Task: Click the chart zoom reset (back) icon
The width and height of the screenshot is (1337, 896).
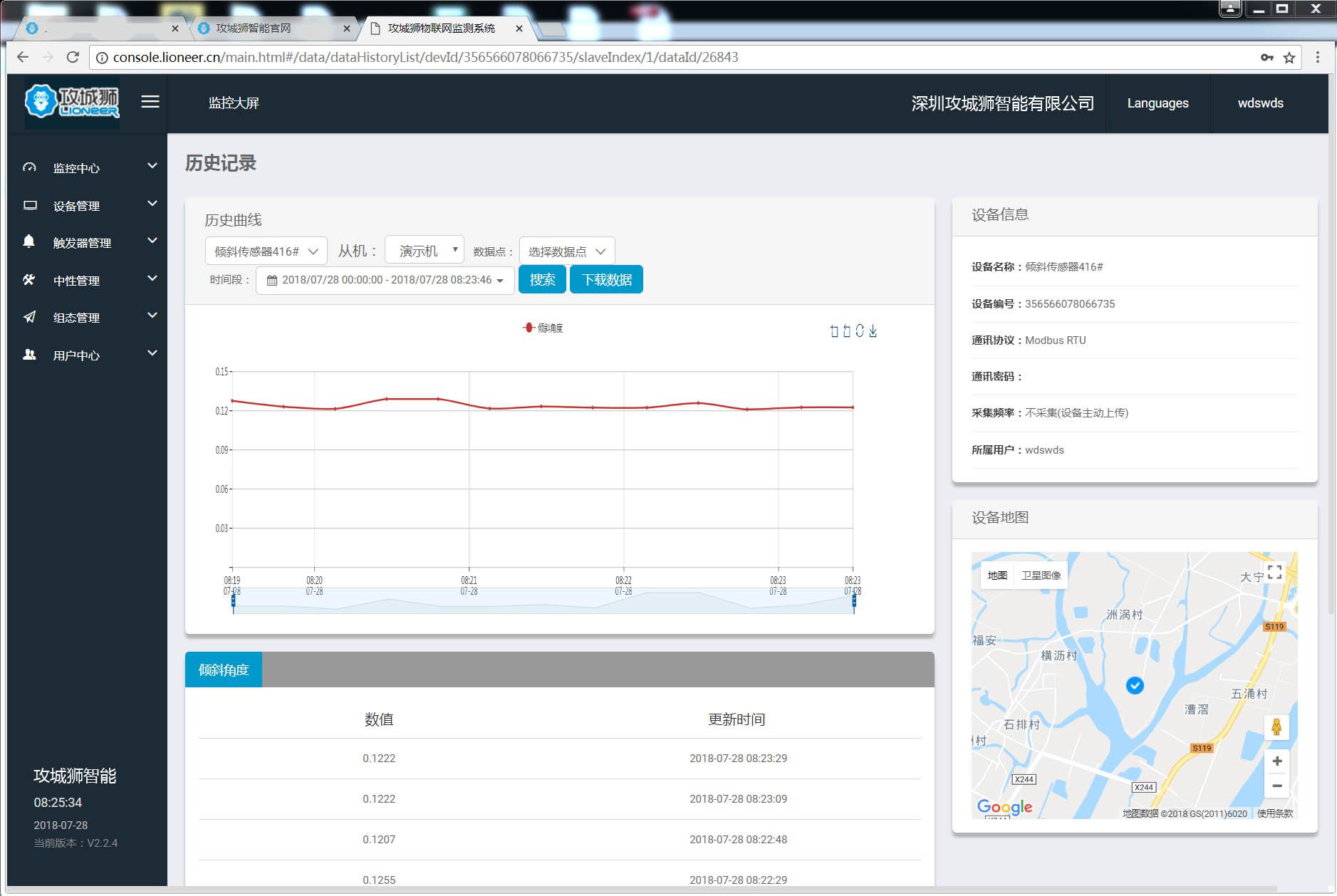Action: [x=847, y=331]
